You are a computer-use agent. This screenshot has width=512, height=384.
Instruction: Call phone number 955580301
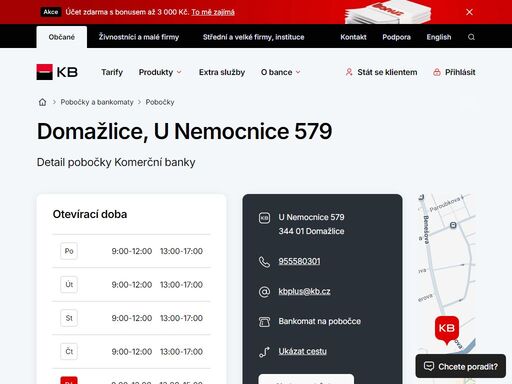(299, 261)
